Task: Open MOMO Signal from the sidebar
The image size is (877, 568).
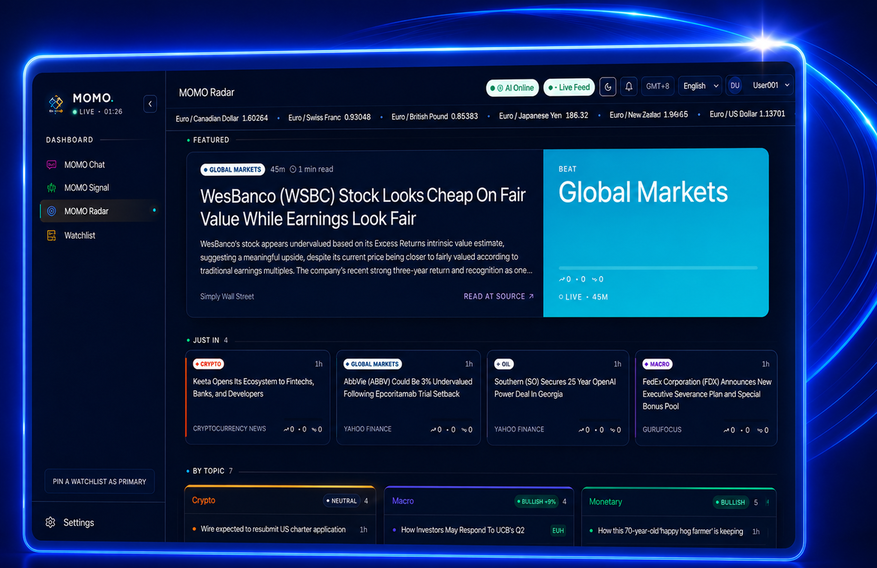Action: click(98, 187)
